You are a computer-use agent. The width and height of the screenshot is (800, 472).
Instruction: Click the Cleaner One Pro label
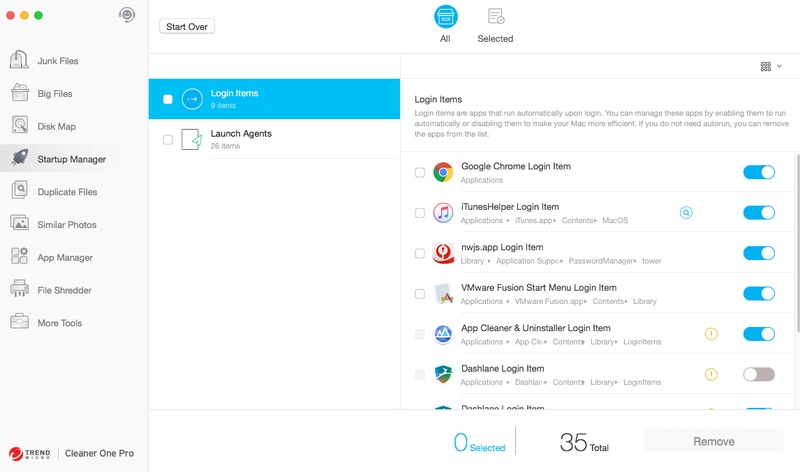point(99,453)
